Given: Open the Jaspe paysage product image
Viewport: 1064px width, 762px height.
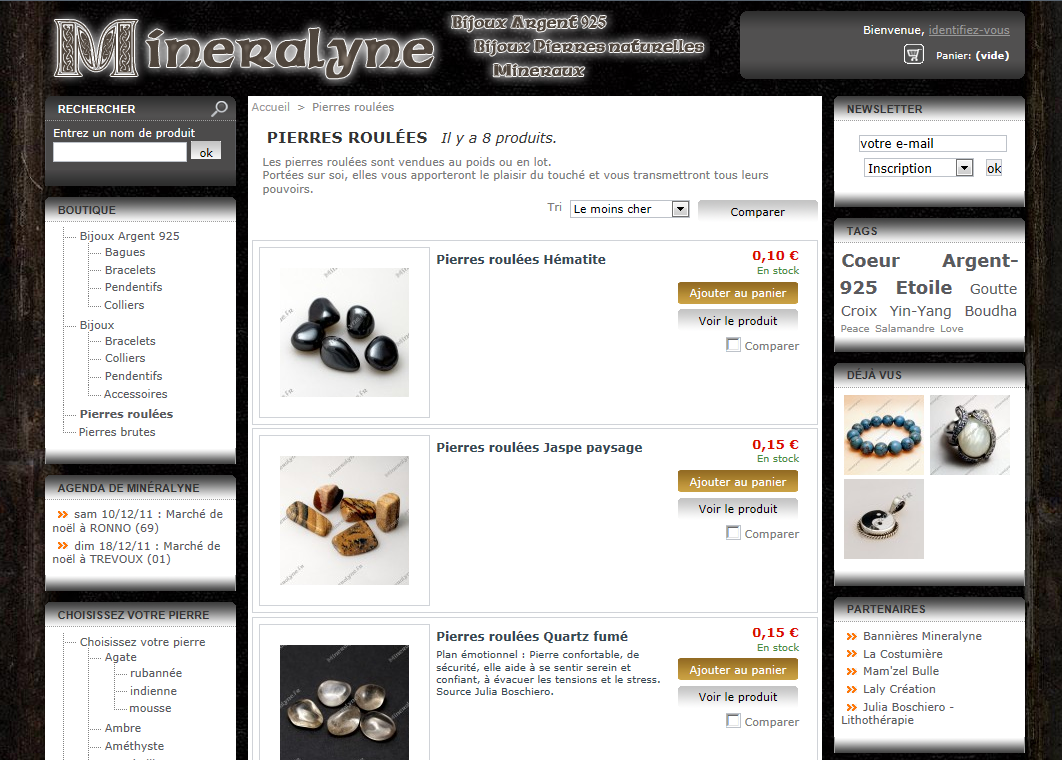Looking at the screenshot, I should coord(344,520).
